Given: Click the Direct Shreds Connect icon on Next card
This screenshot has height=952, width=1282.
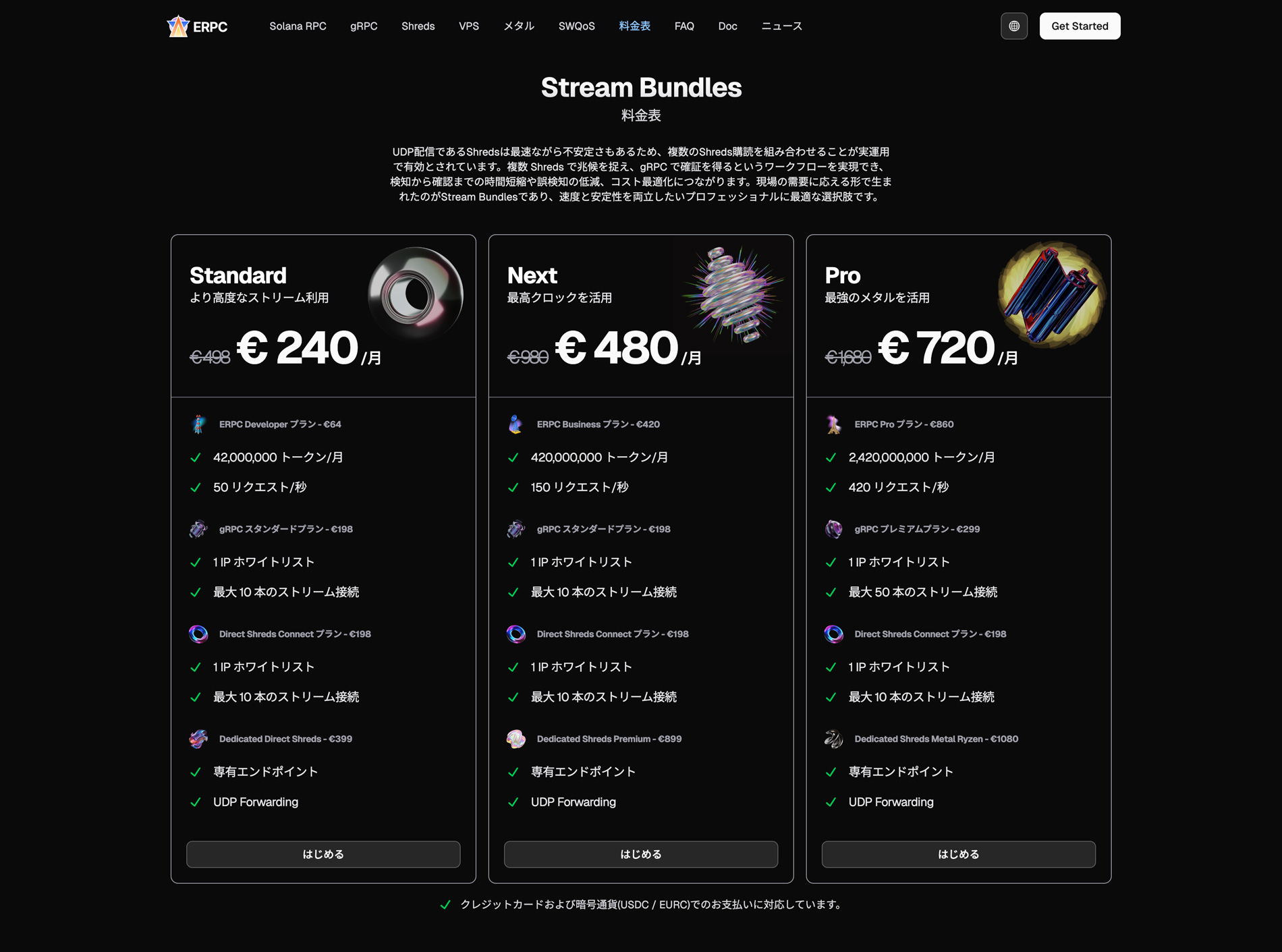Looking at the screenshot, I should pyautogui.click(x=515, y=634).
